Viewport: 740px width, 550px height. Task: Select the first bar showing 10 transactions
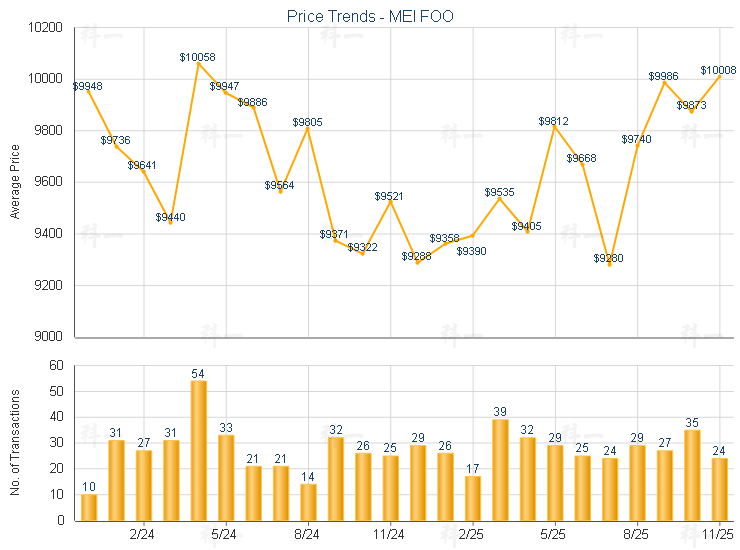click(88, 507)
